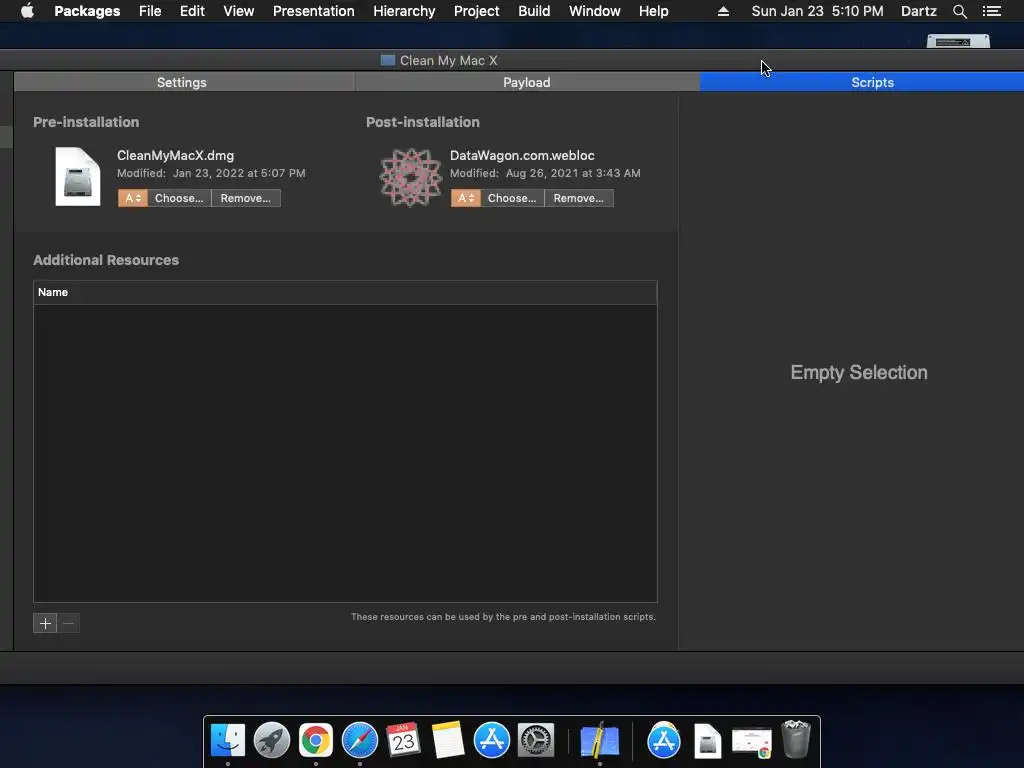Remove the DataWagon.com.webloc post-installation script
The image size is (1024, 768).
579,198
